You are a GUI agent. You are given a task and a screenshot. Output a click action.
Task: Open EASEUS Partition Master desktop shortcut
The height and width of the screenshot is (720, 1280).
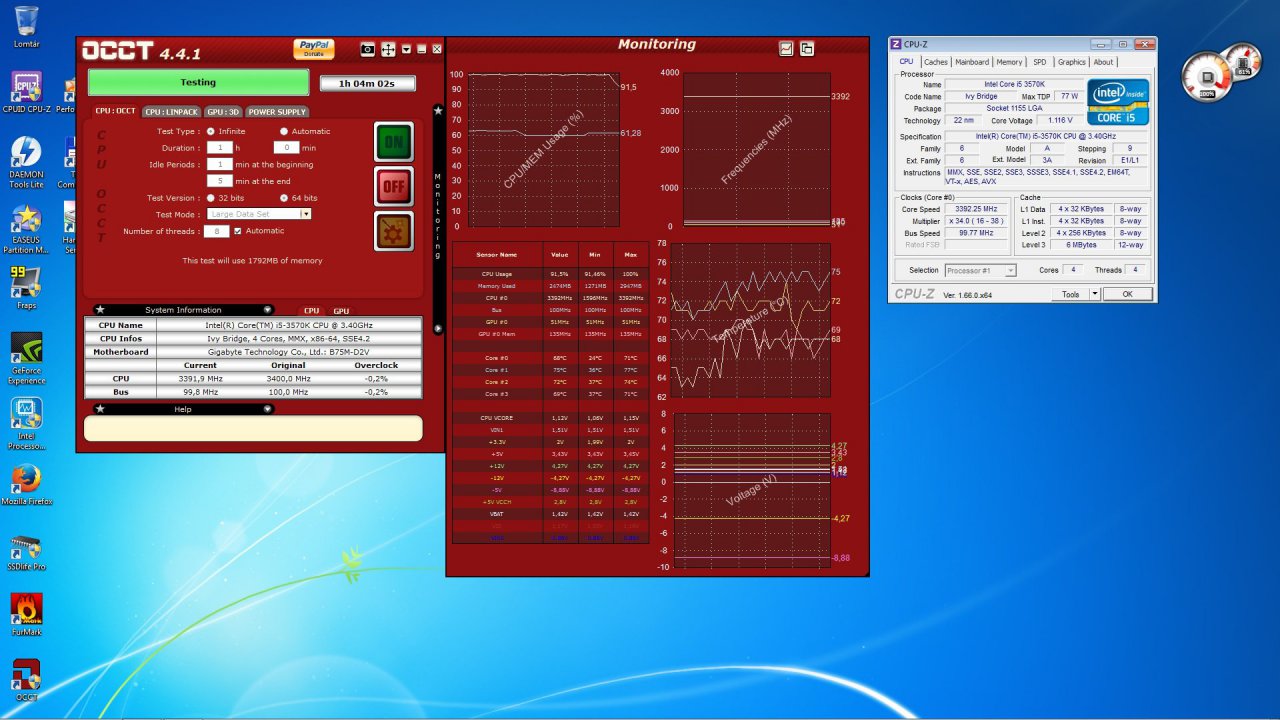point(27,231)
